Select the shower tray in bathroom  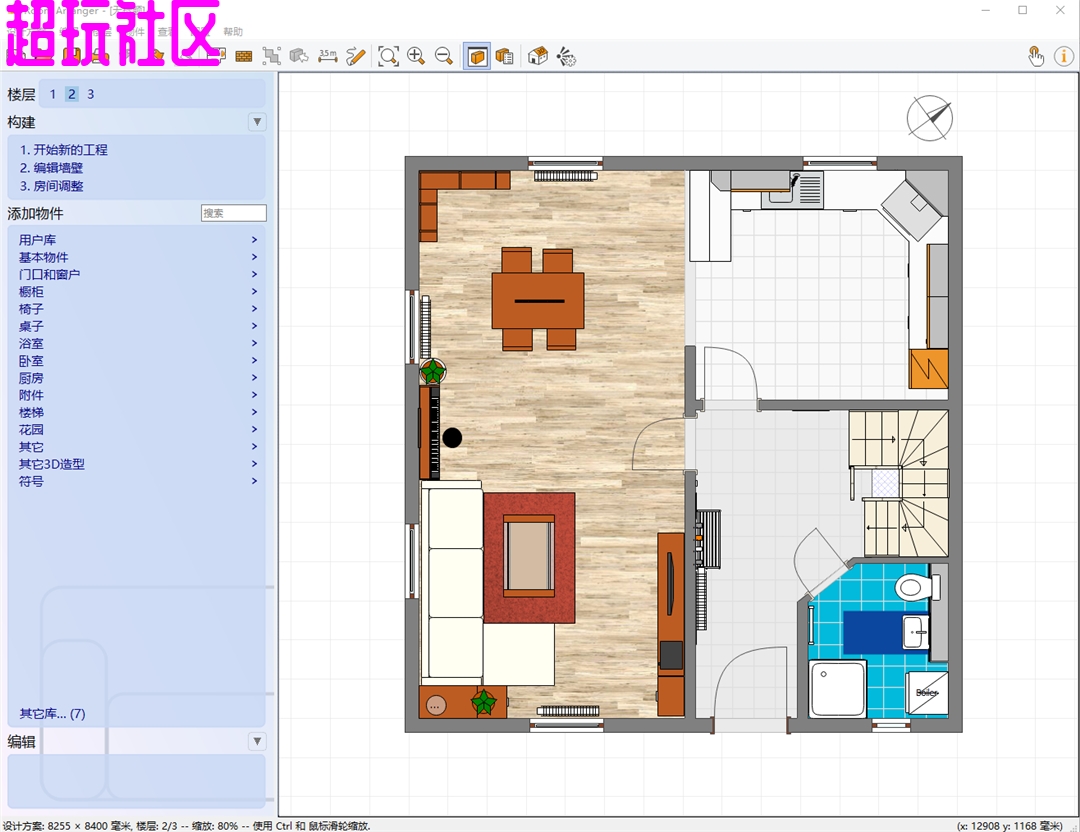coord(838,689)
